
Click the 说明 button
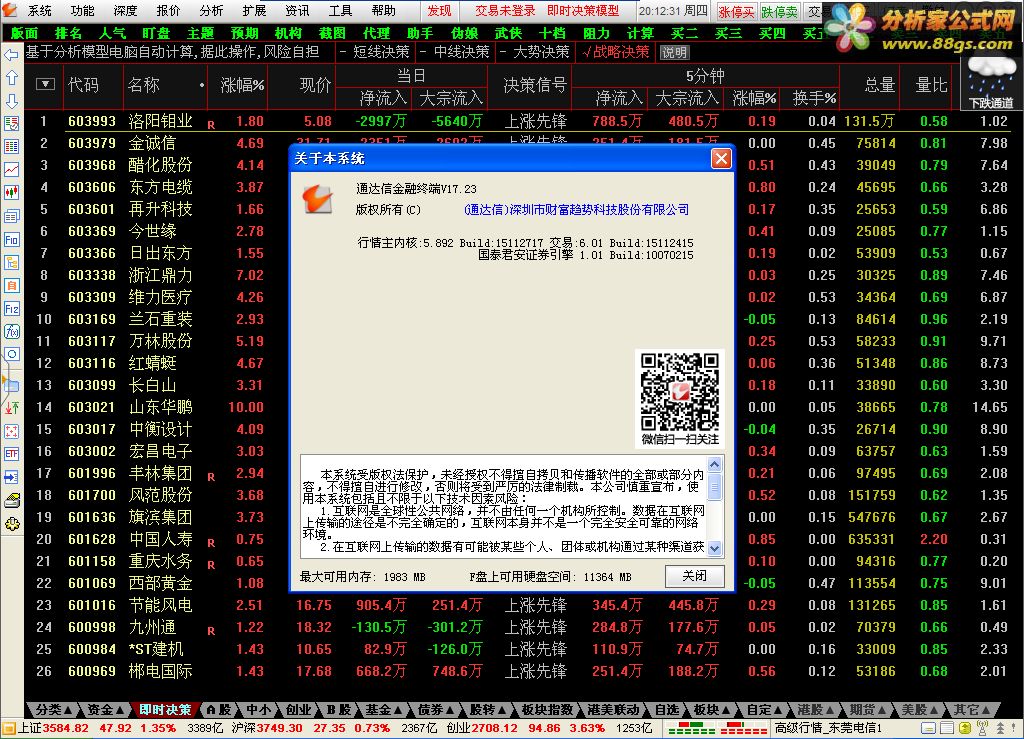[x=674, y=52]
